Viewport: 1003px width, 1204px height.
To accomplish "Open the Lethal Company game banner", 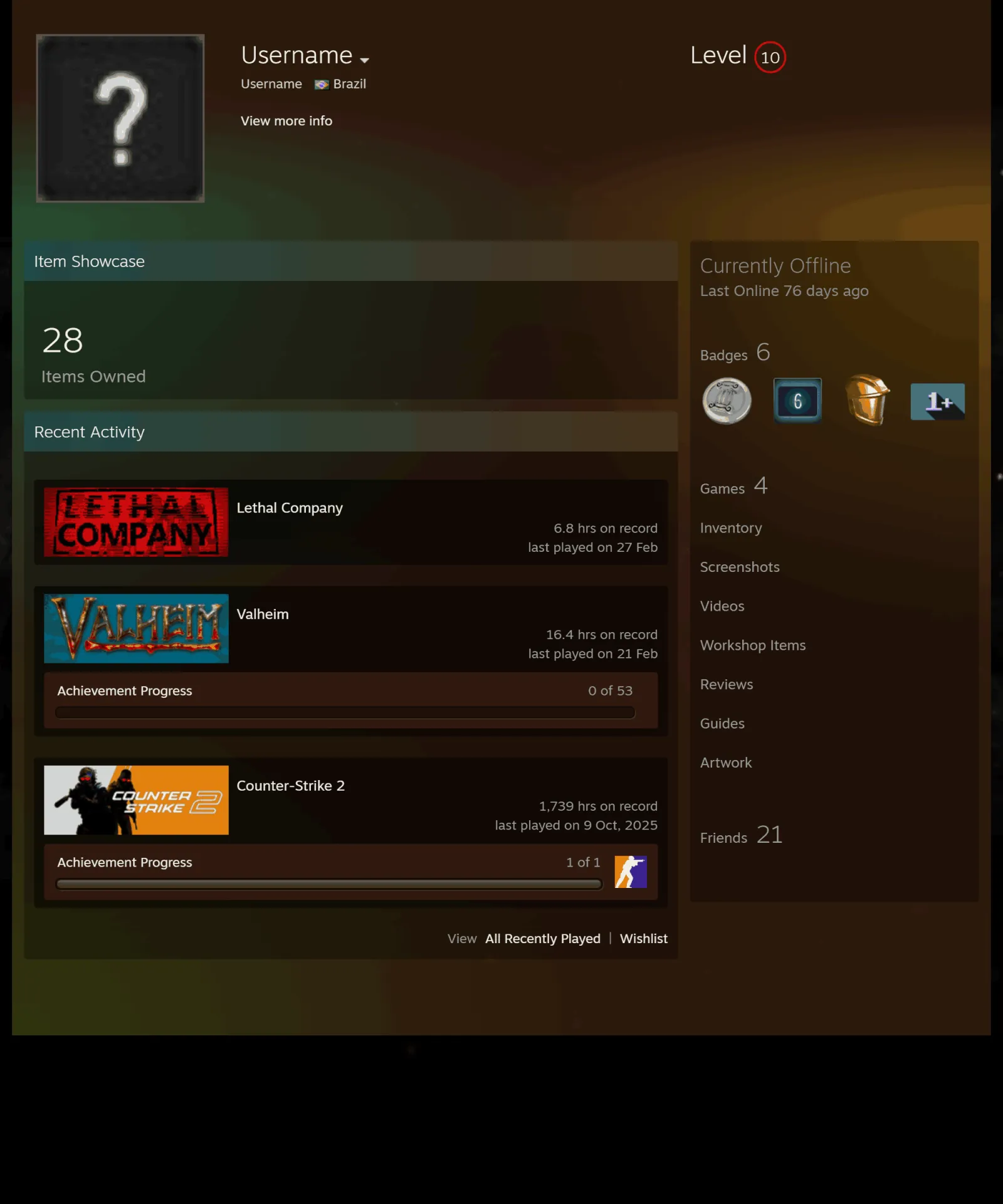I will click(136, 522).
